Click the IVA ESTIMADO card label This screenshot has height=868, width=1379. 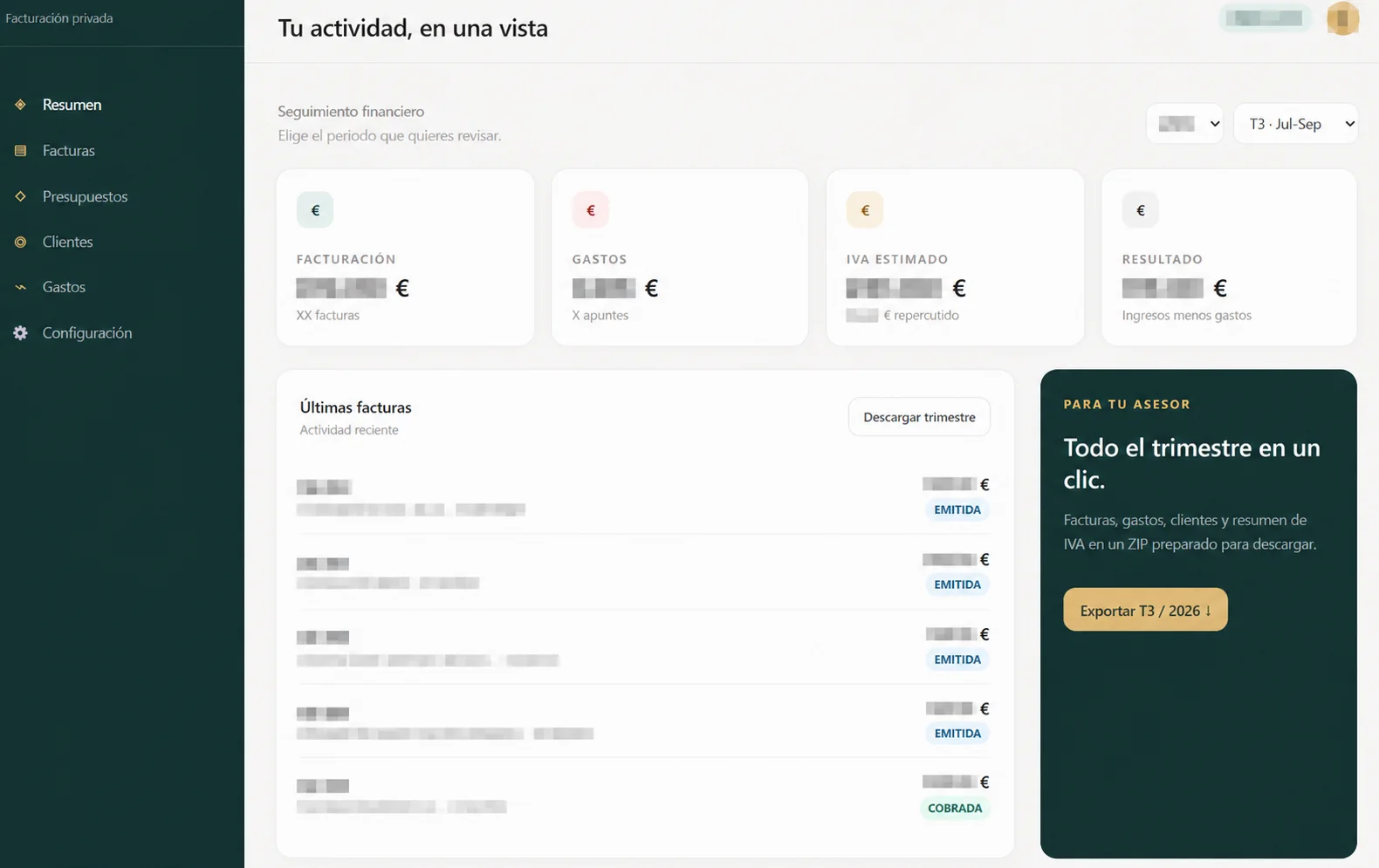897,259
